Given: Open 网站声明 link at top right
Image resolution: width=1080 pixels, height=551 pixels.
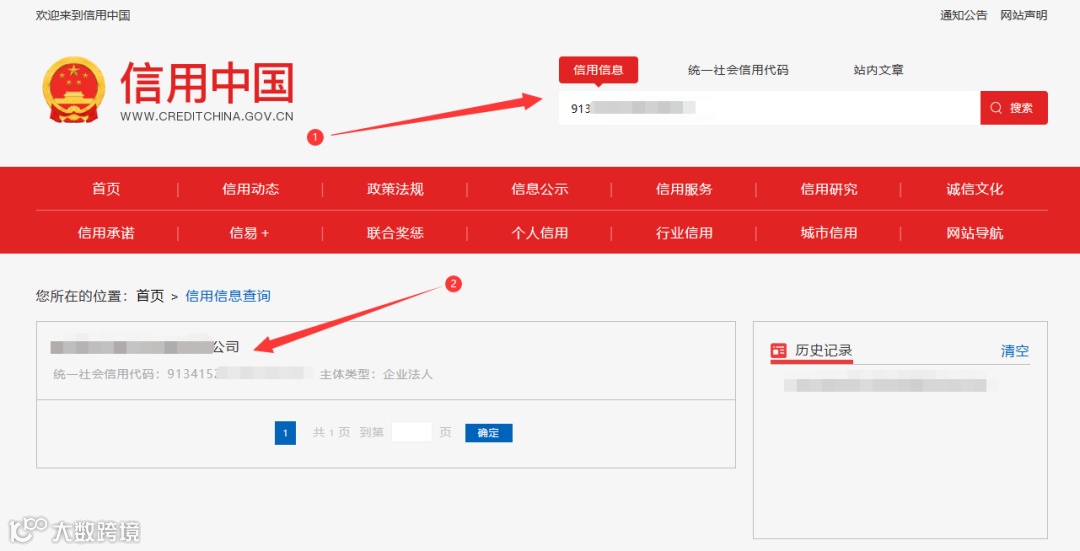Looking at the screenshot, I should 1024,15.
